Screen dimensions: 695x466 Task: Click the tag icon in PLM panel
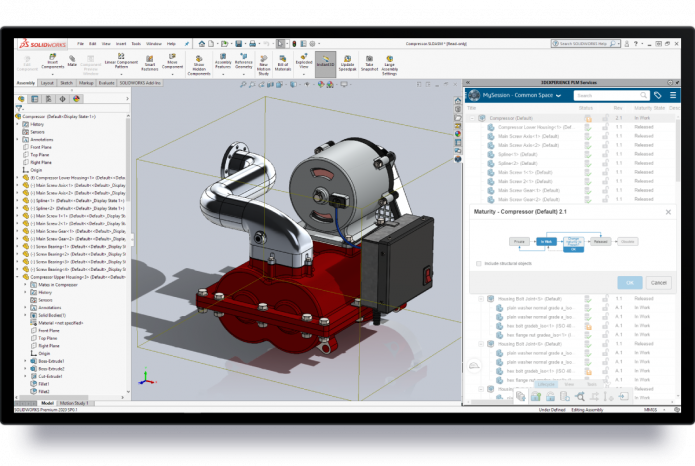click(x=658, y=95)
